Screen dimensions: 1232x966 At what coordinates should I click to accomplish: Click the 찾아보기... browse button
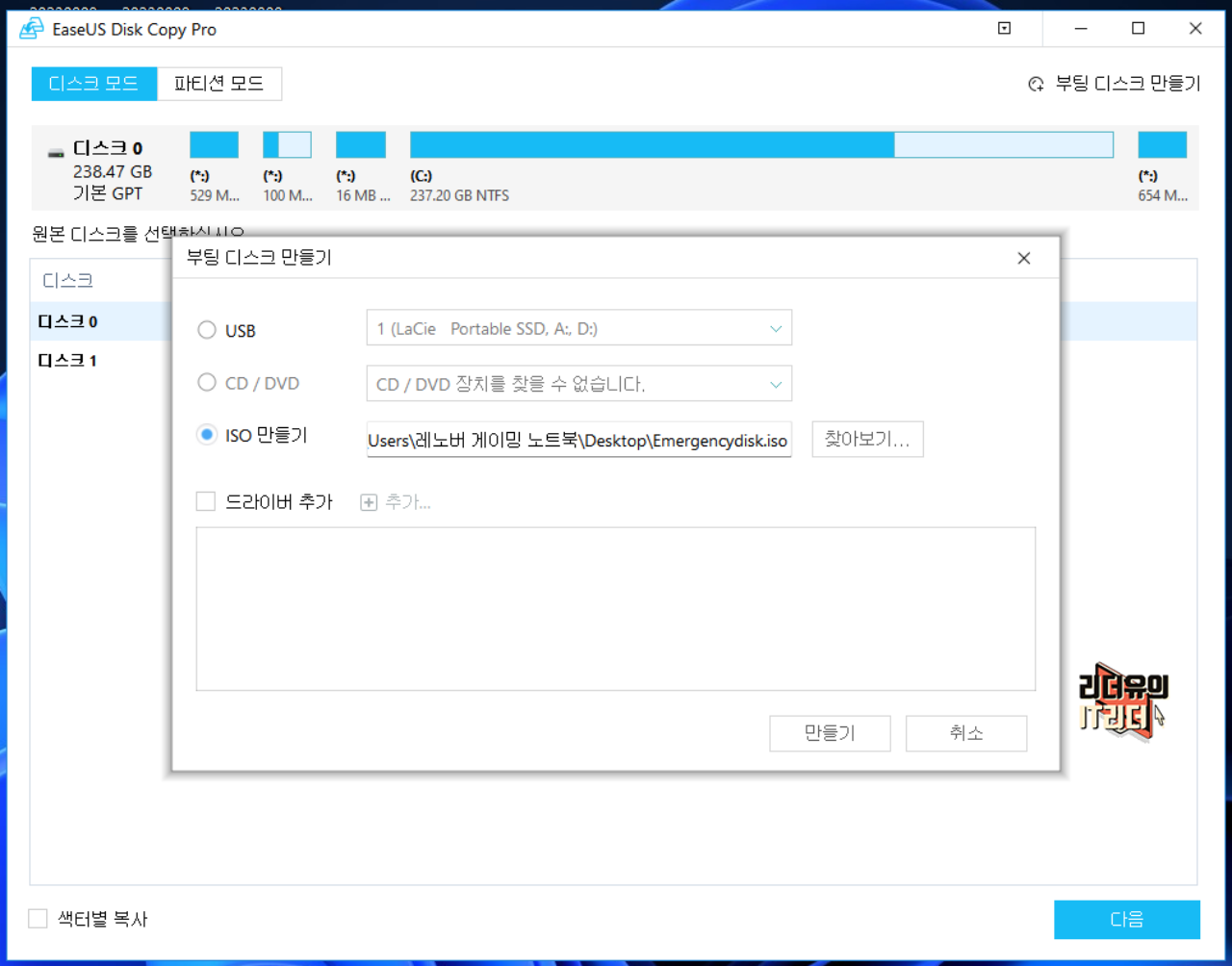click(867, 440)
